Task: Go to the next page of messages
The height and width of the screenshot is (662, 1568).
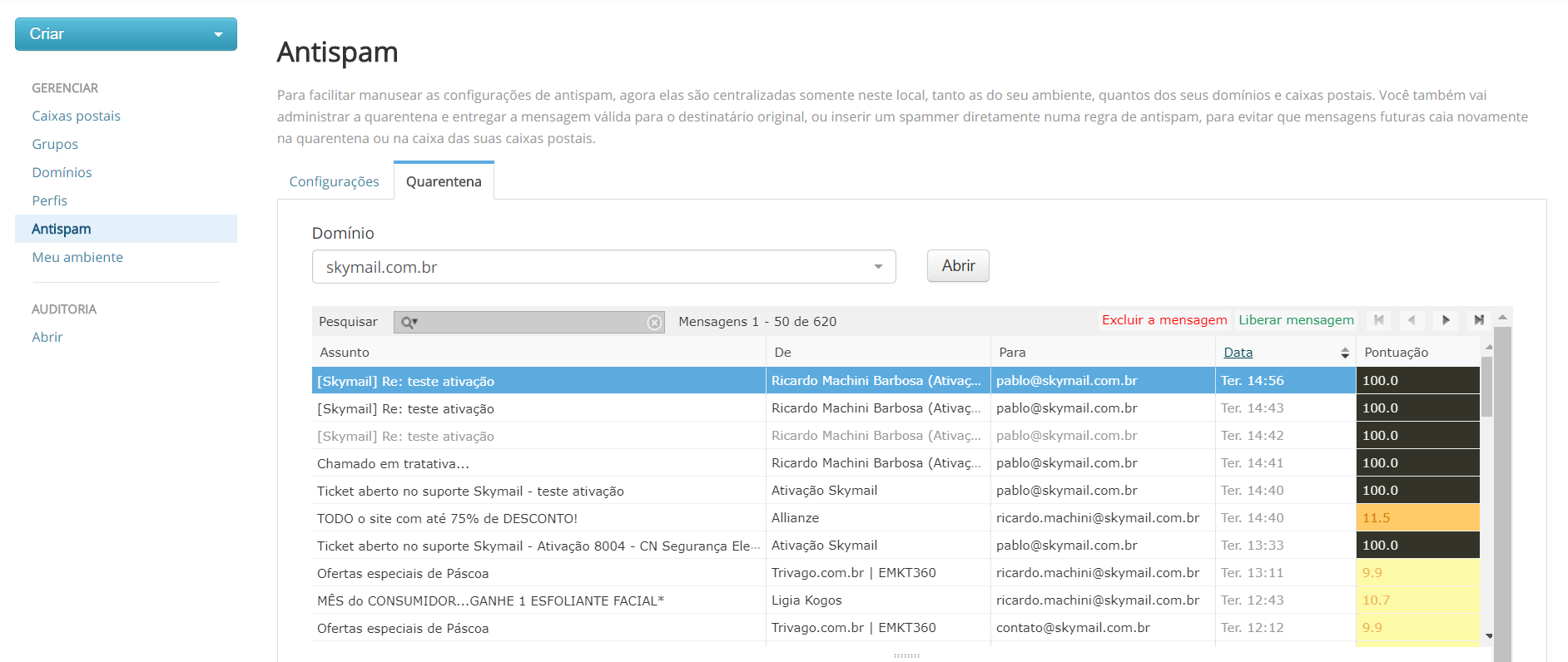Action: pyautogui.click(x=1446, y=320)
